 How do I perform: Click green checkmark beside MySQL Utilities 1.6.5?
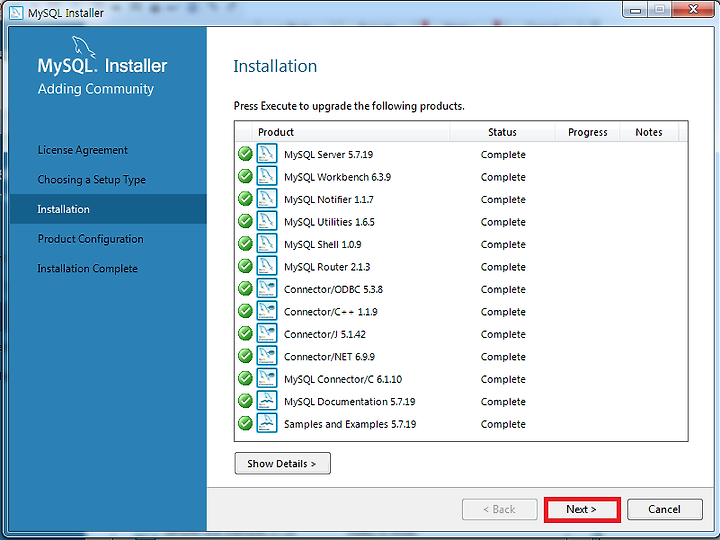coord(245,221)
